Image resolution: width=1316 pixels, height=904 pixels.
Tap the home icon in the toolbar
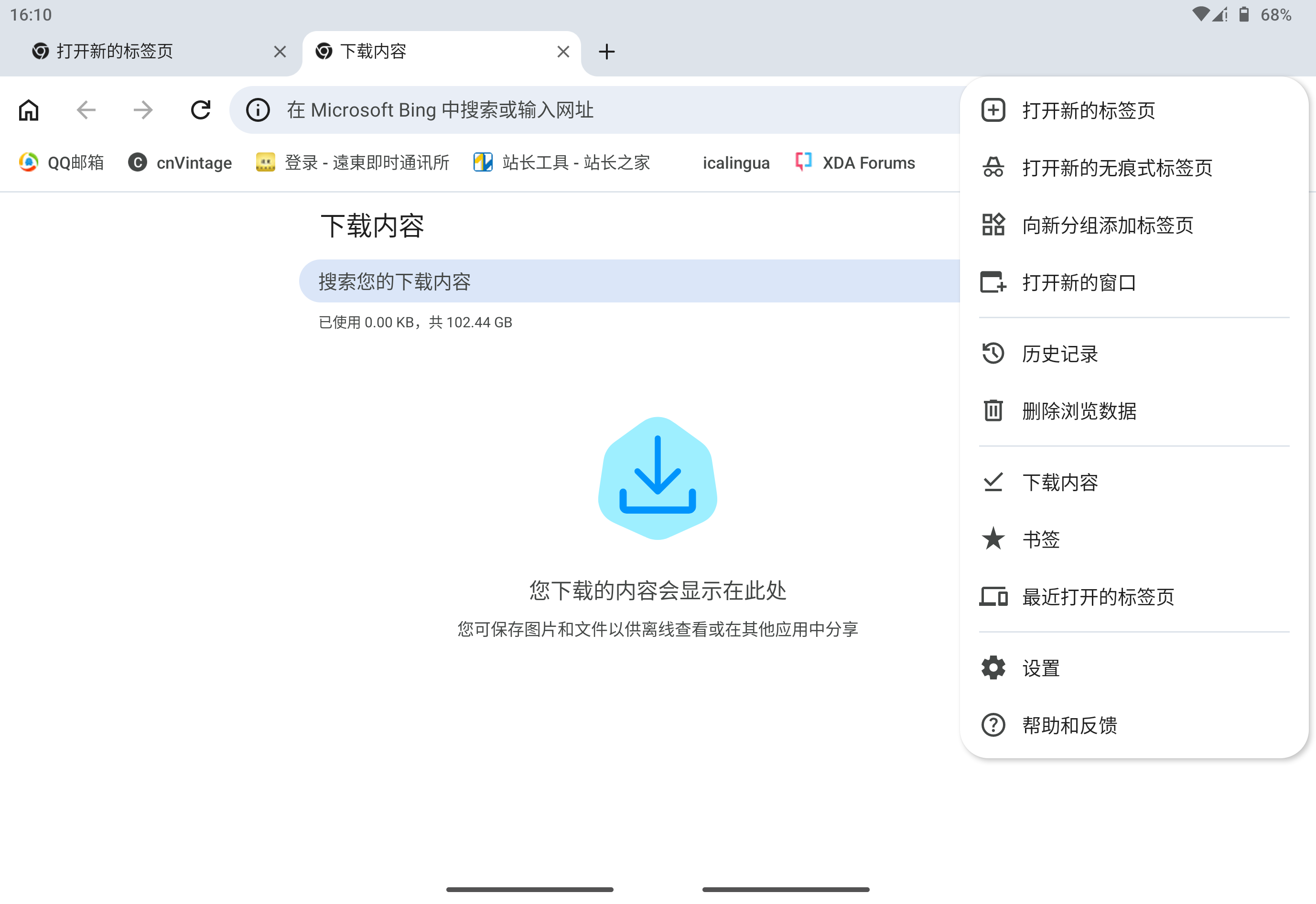click(x=29, y=110)
